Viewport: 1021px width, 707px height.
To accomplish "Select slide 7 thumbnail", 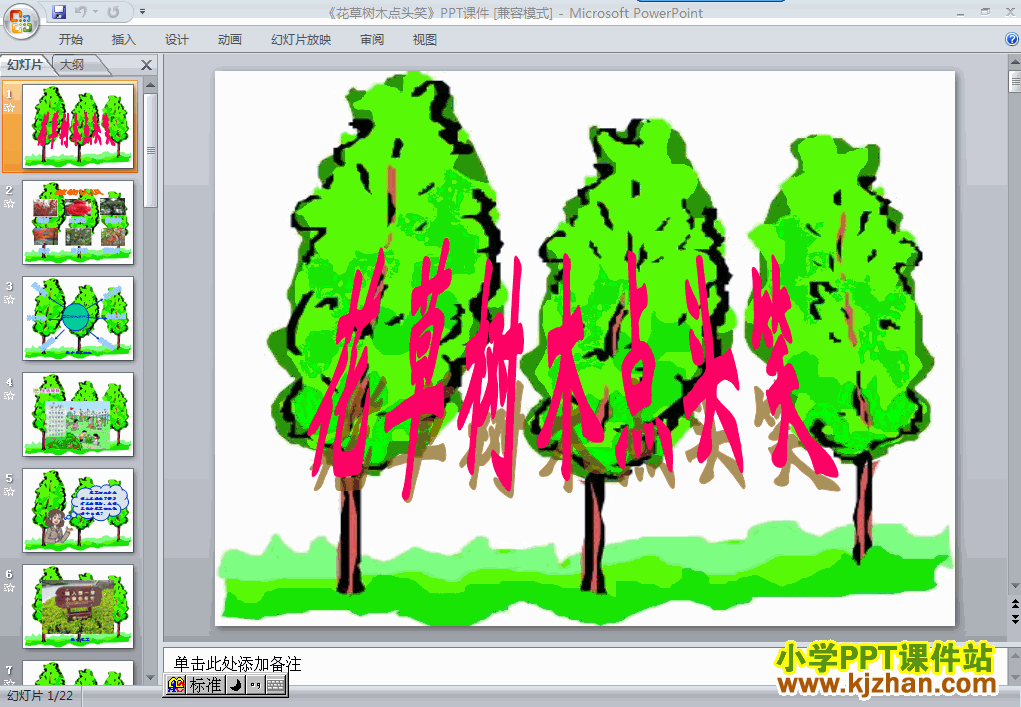I will pyautogui.click(x=78, y=673).
